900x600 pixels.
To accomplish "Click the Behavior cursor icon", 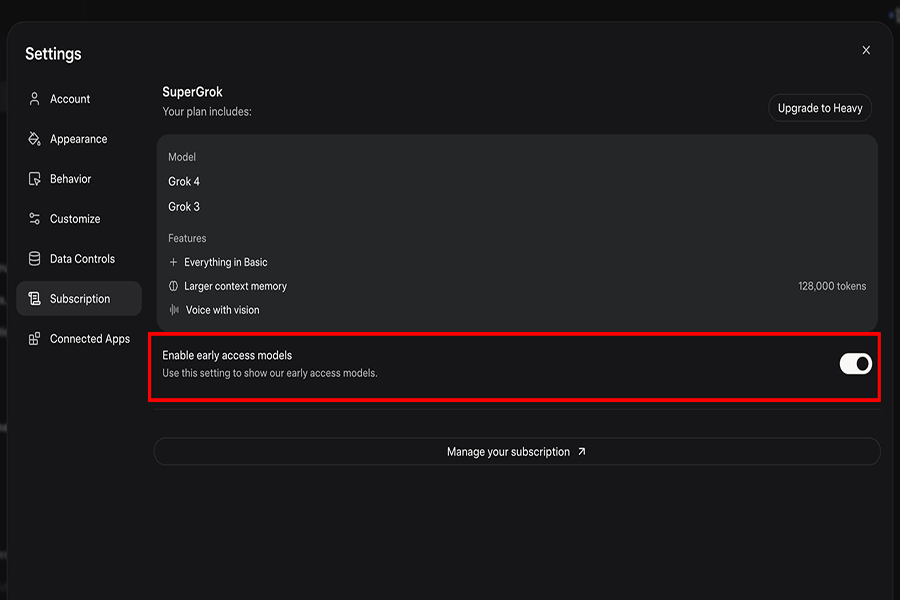I will [x=34, y=179].
